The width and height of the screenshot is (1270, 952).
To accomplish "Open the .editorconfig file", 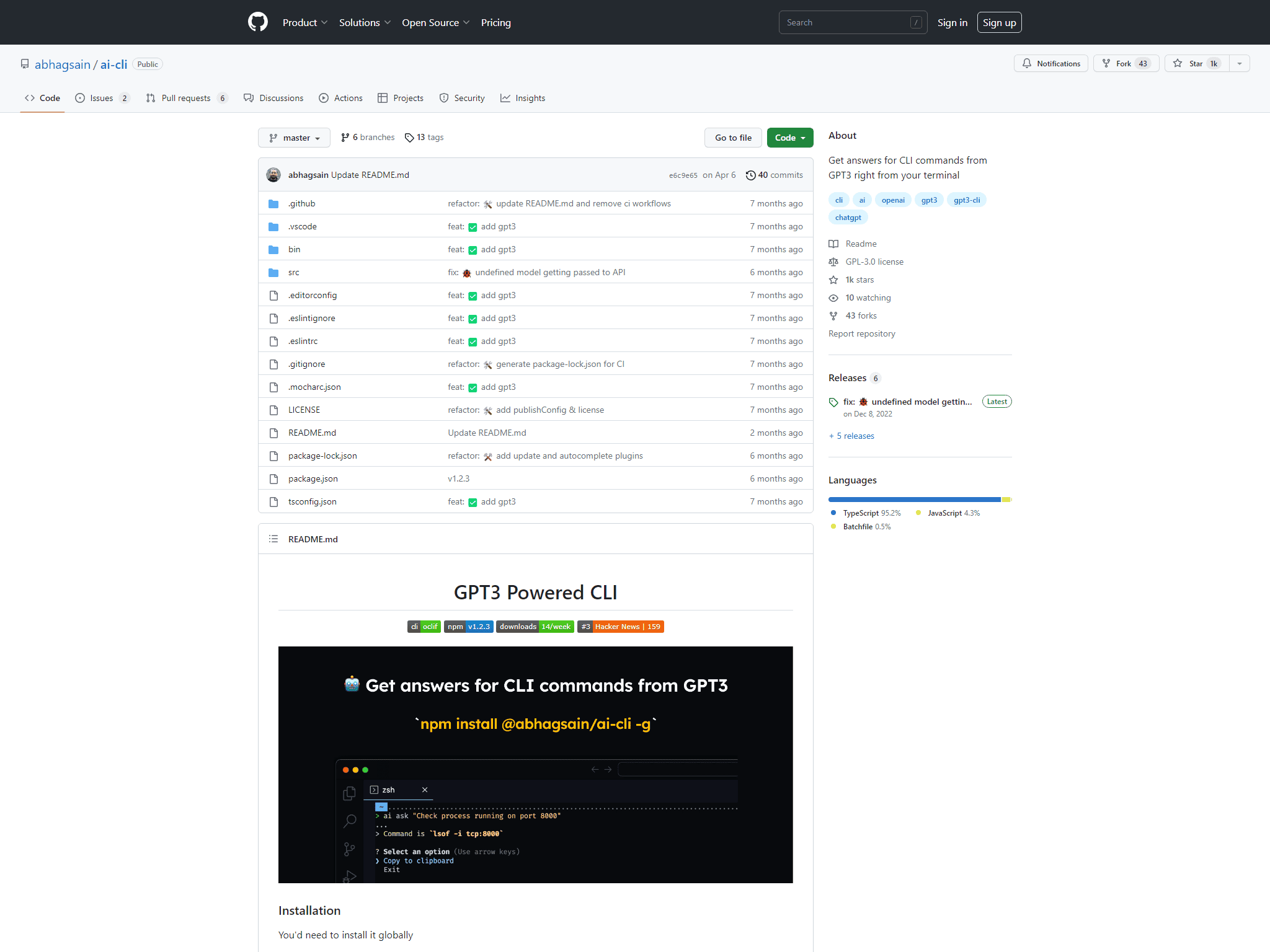I will pyautogui.click(x=312, y=295).
